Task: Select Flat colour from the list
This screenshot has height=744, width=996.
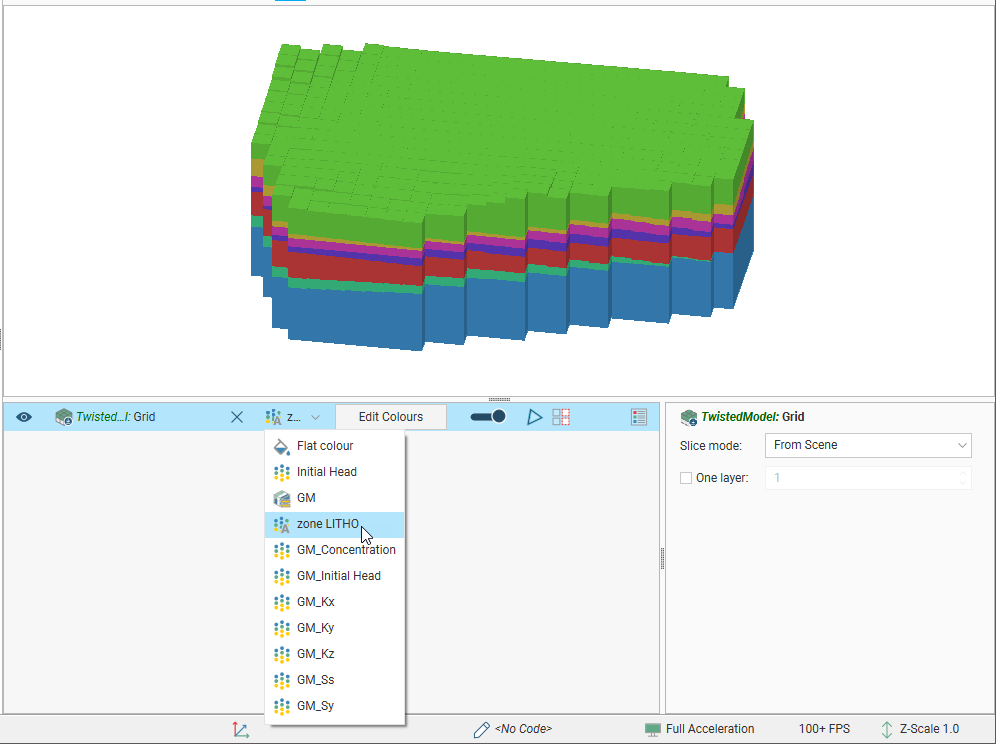Action: (x=325, y=446)
